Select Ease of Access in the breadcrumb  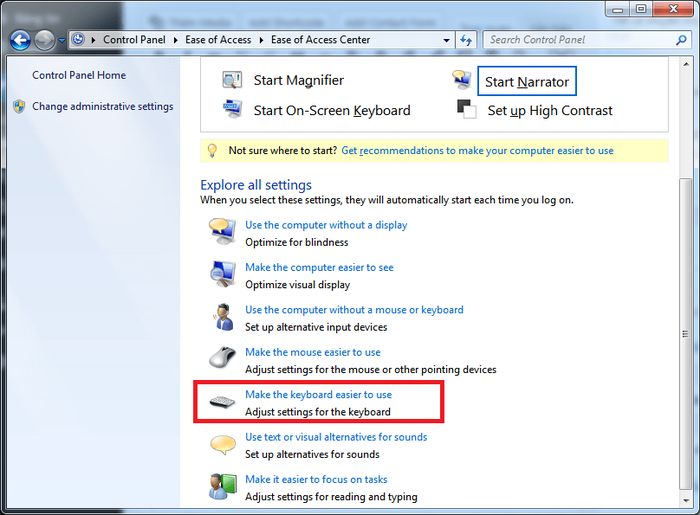coord(218,40)
